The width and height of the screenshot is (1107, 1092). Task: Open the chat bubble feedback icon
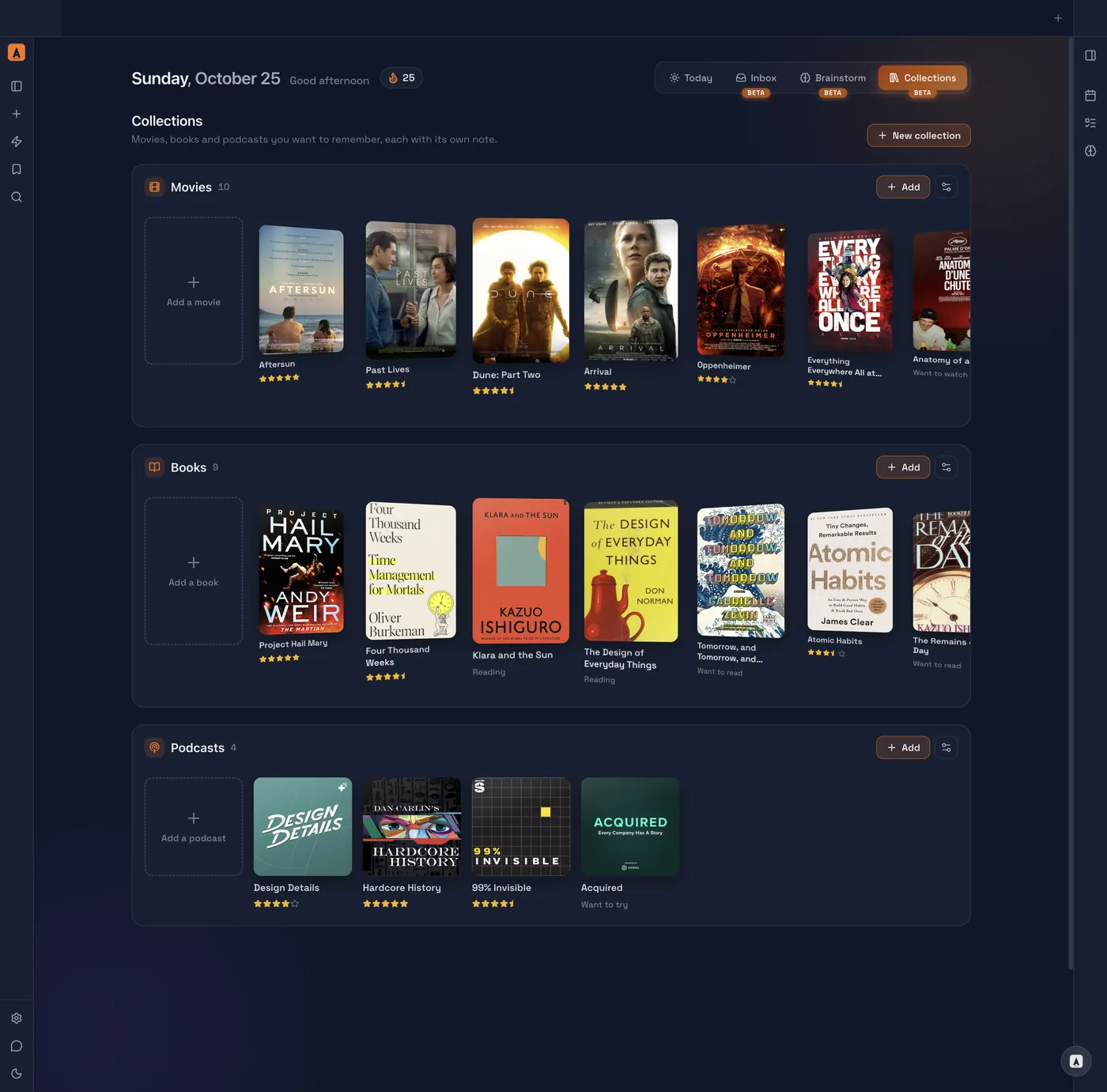[17, 1046]
